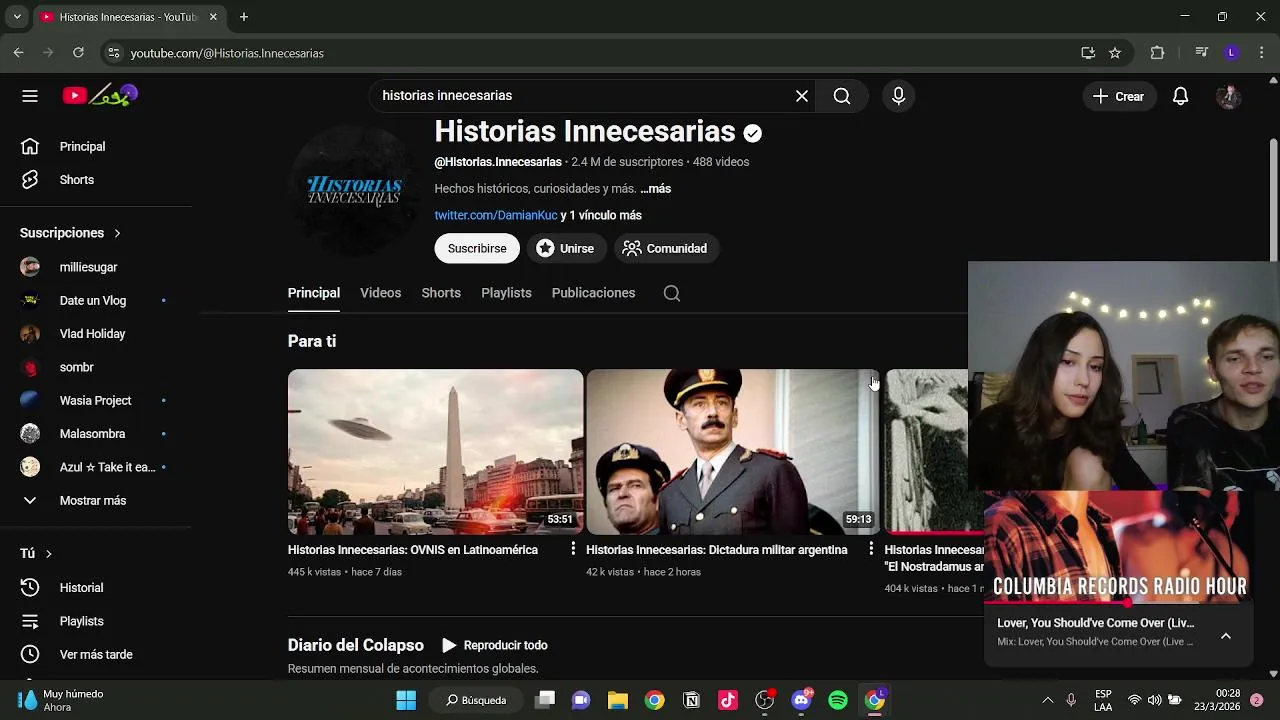This screenshot has width=1280, height=720.
Task: Open the Comunidad button
Action: point(665,249)
